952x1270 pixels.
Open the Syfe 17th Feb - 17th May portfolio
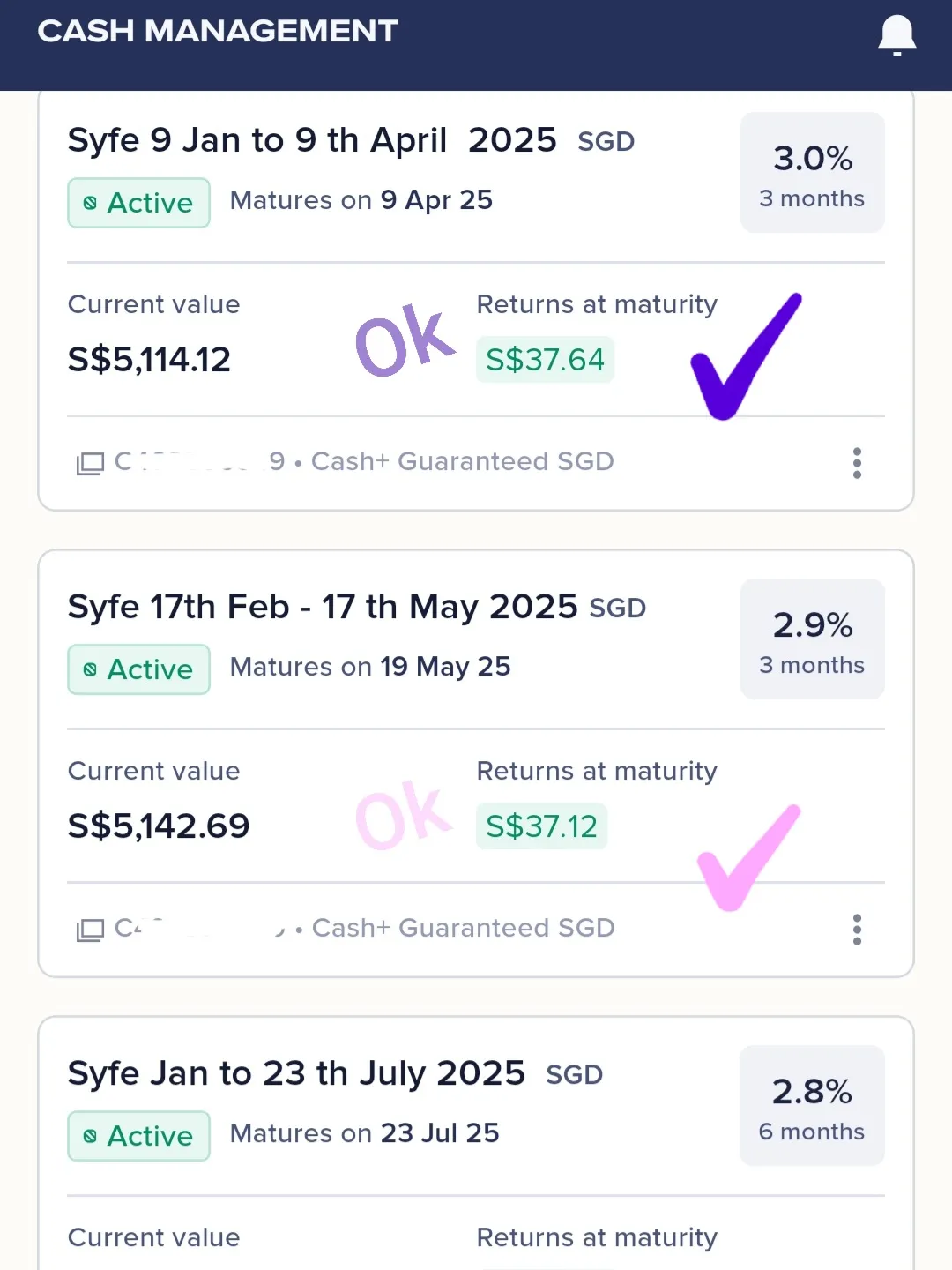(x=322, y=608)
